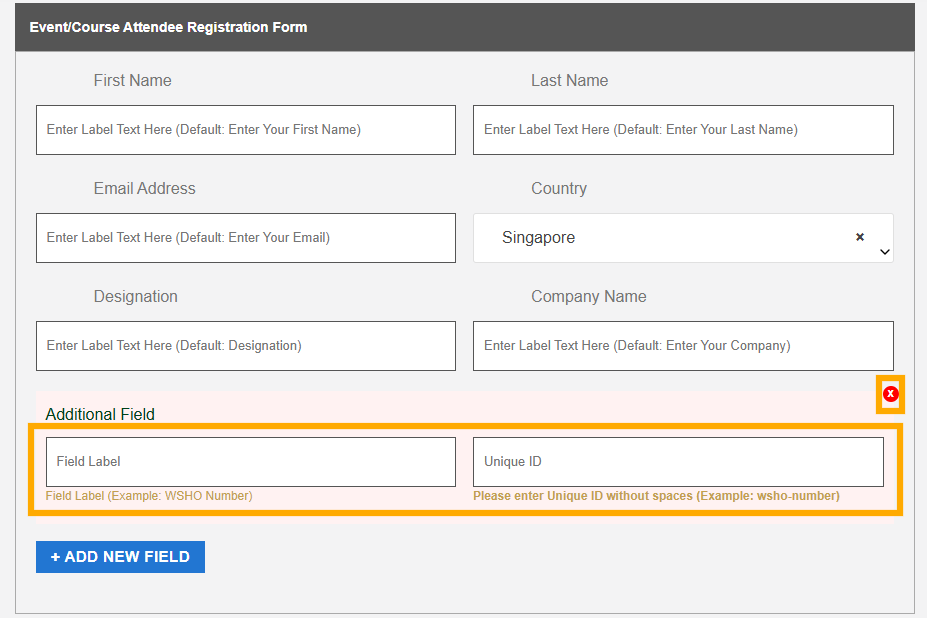
Task: Select the Email Address label text input
Action: (245, 238)
